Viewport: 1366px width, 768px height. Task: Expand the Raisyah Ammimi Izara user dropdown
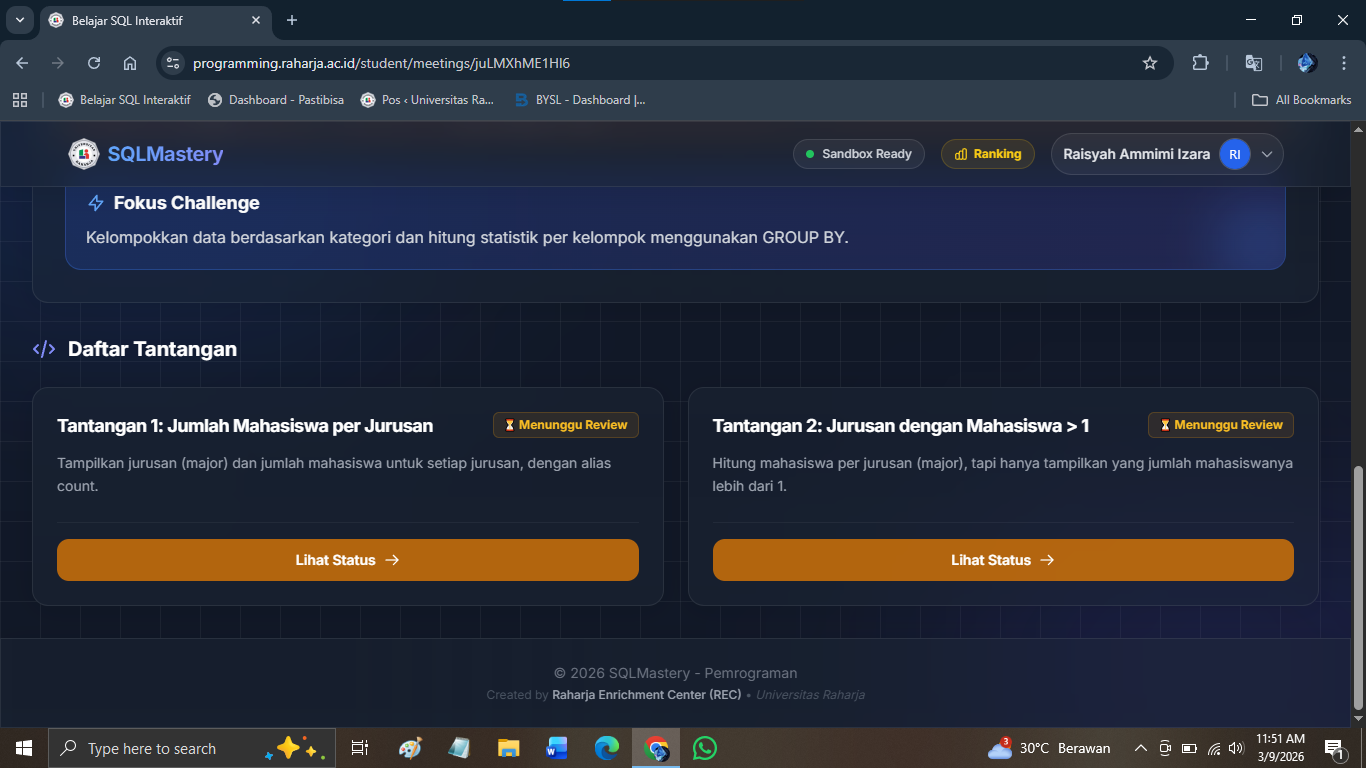(1267, 154)
